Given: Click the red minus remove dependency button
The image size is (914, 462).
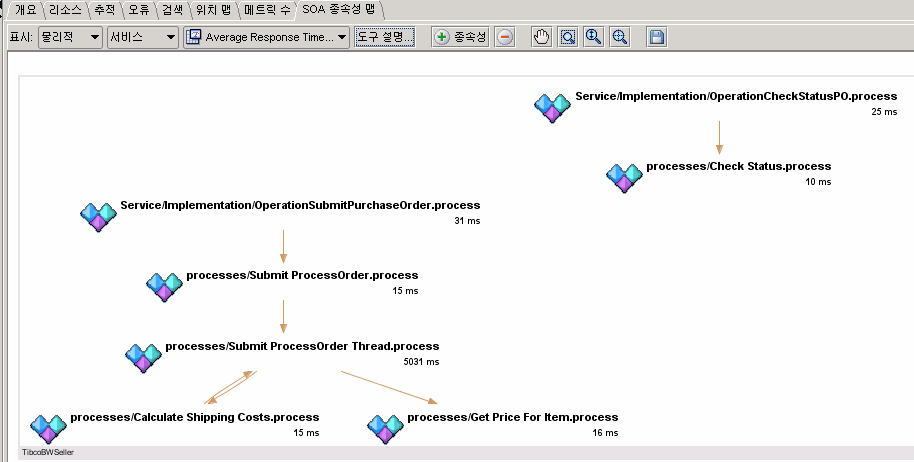Looking at the screenshot, I should pos(505,37).
